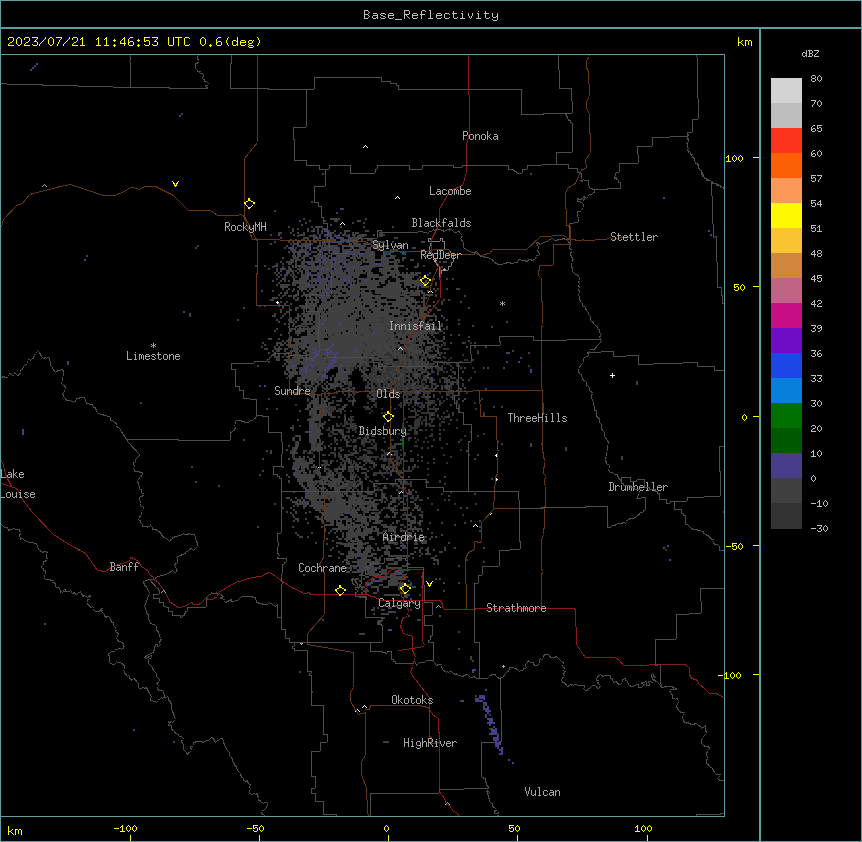Select the Blackfalds label

441,223
